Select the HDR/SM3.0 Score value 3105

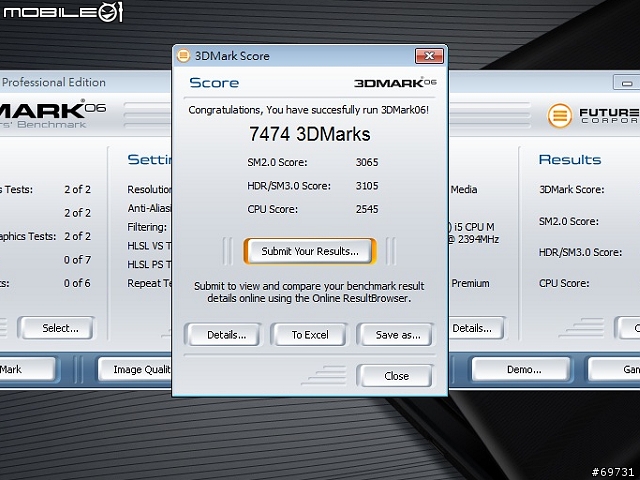[x=367, y=186]
